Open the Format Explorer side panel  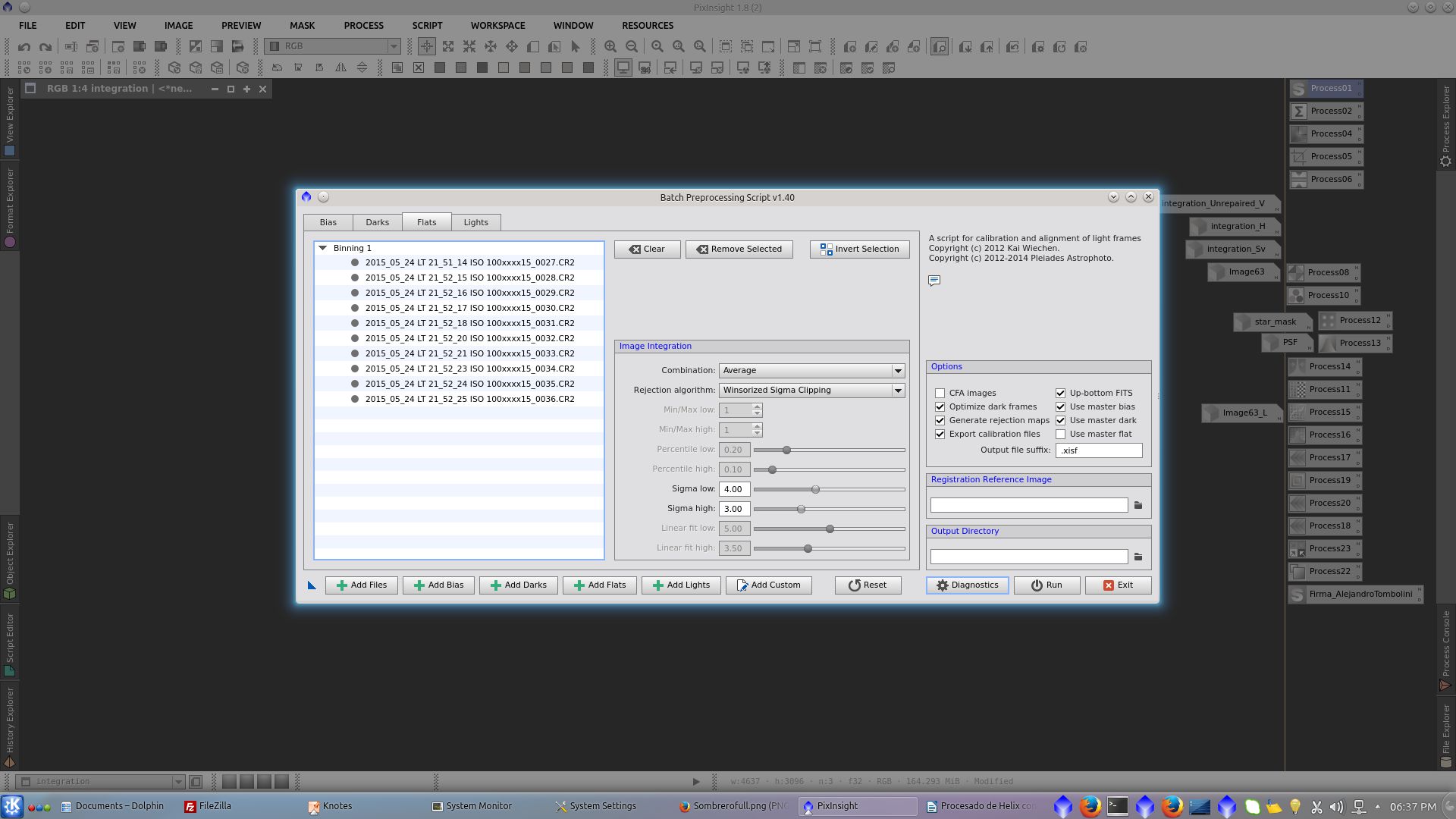pos(10,209)
